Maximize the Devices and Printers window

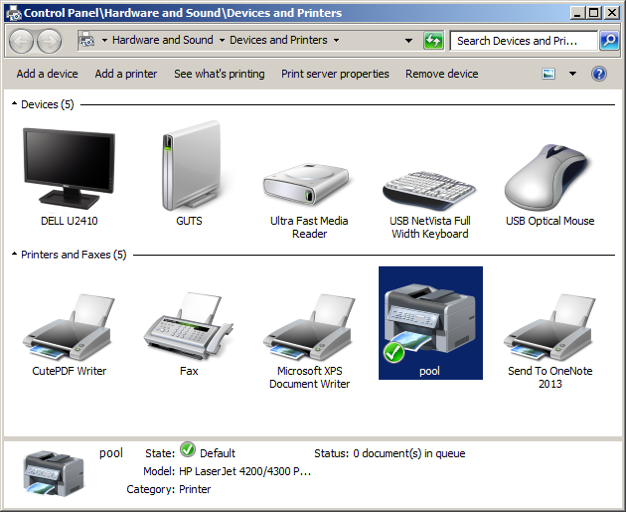594,13
